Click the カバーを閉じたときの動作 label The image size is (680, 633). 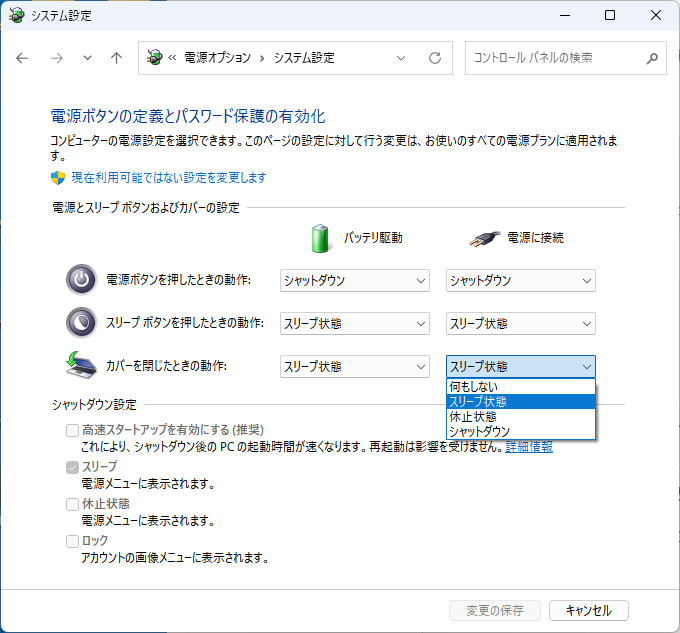click(167, 366)
